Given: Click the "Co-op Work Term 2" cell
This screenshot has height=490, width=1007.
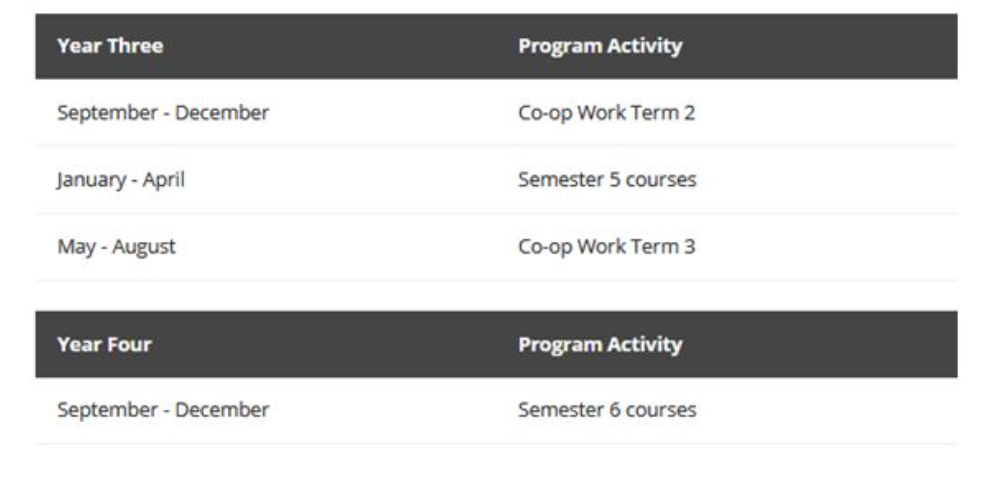Looking at the screenshot, I should coord(606,113).
